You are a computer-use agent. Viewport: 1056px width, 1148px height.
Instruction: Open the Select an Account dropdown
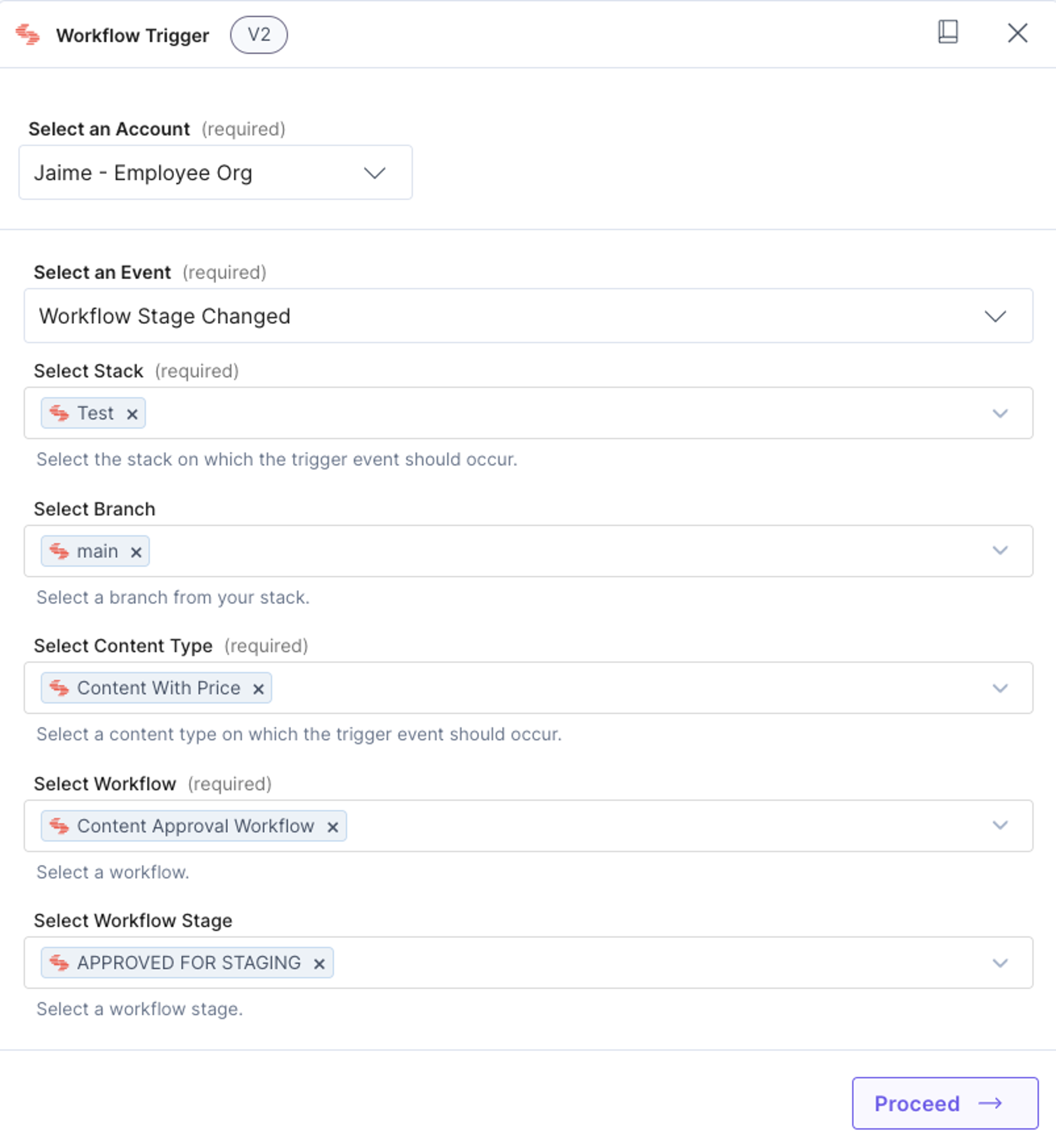pyautogui.click(x=215, y=172)
